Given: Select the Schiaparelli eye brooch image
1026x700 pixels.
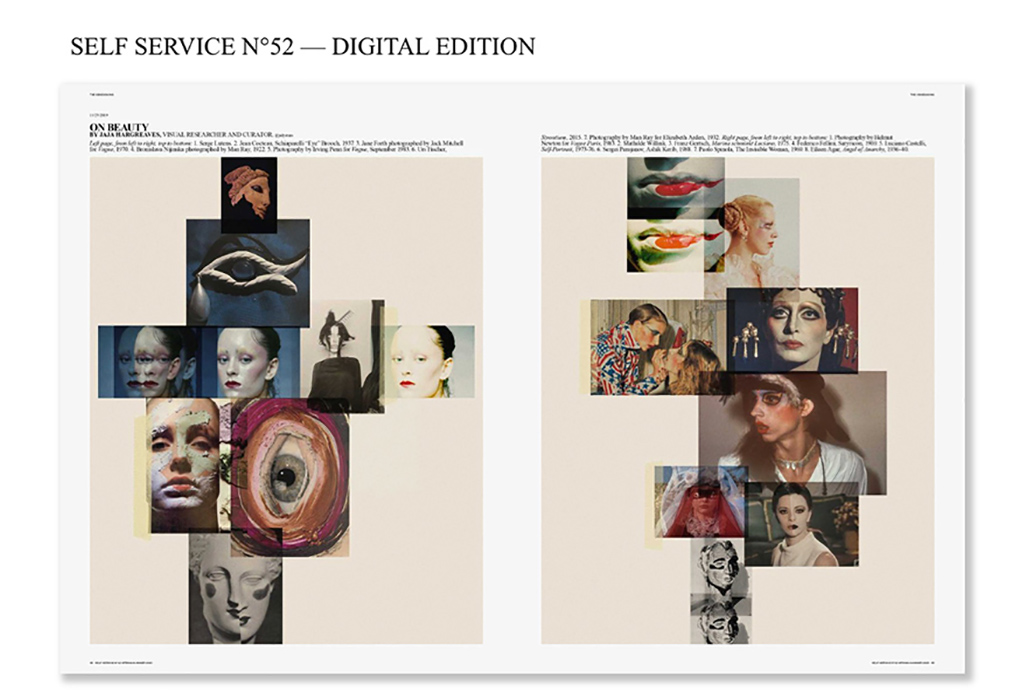Looking at the screenshot, I should tap(248, 272).
